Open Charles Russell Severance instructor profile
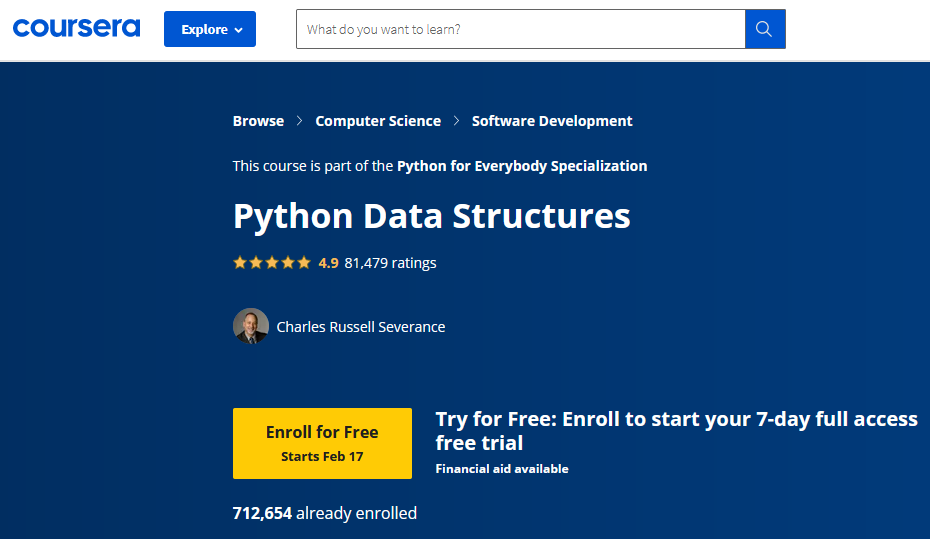 click(361, 327)
